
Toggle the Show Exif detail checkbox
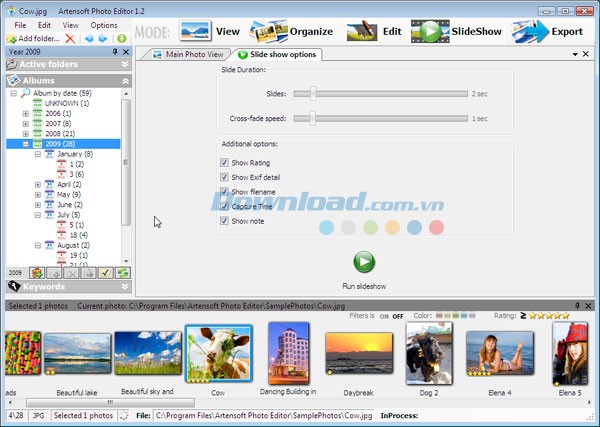[224, 177]
